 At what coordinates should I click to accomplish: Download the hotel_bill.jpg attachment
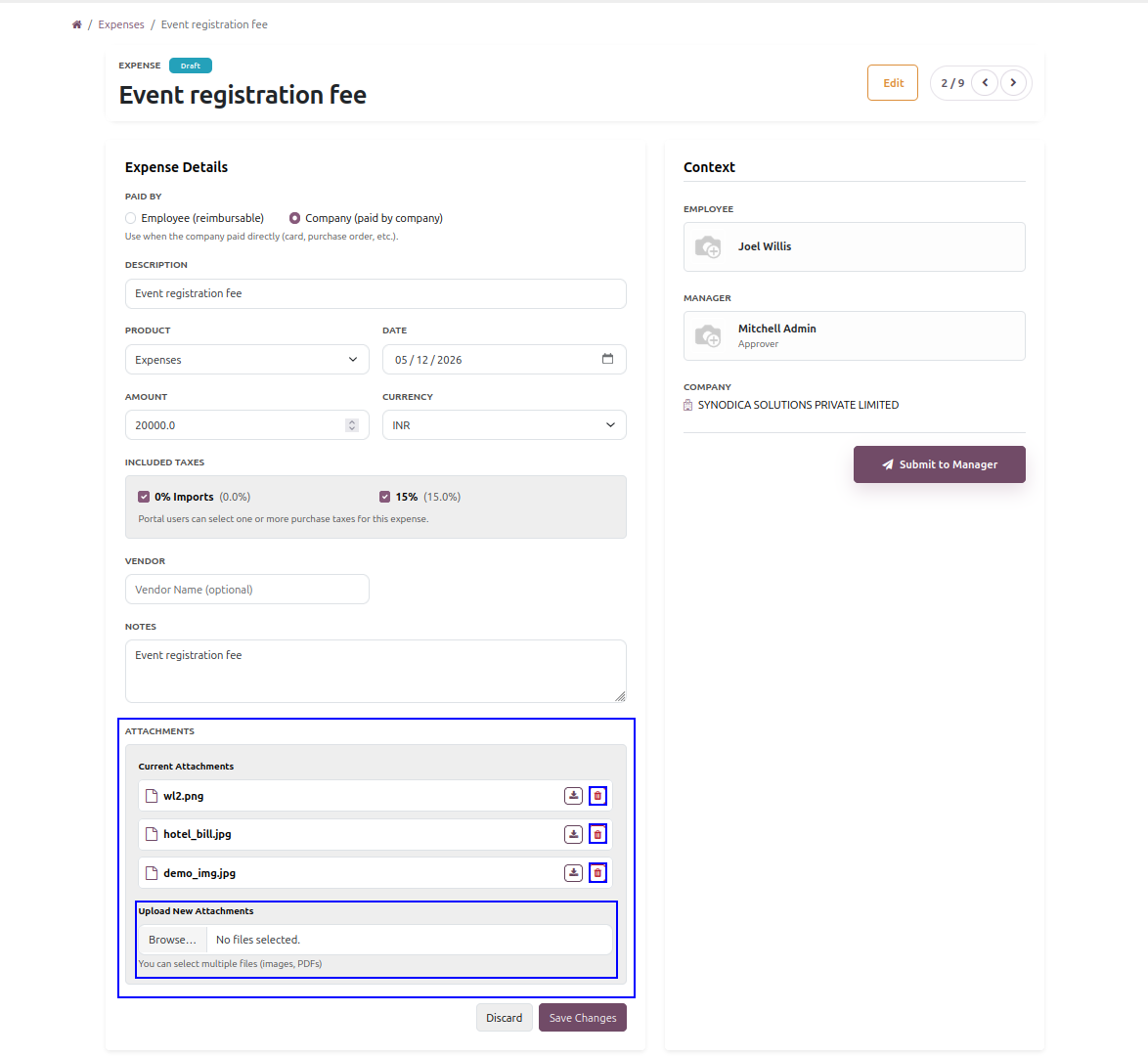coord(573,834)
